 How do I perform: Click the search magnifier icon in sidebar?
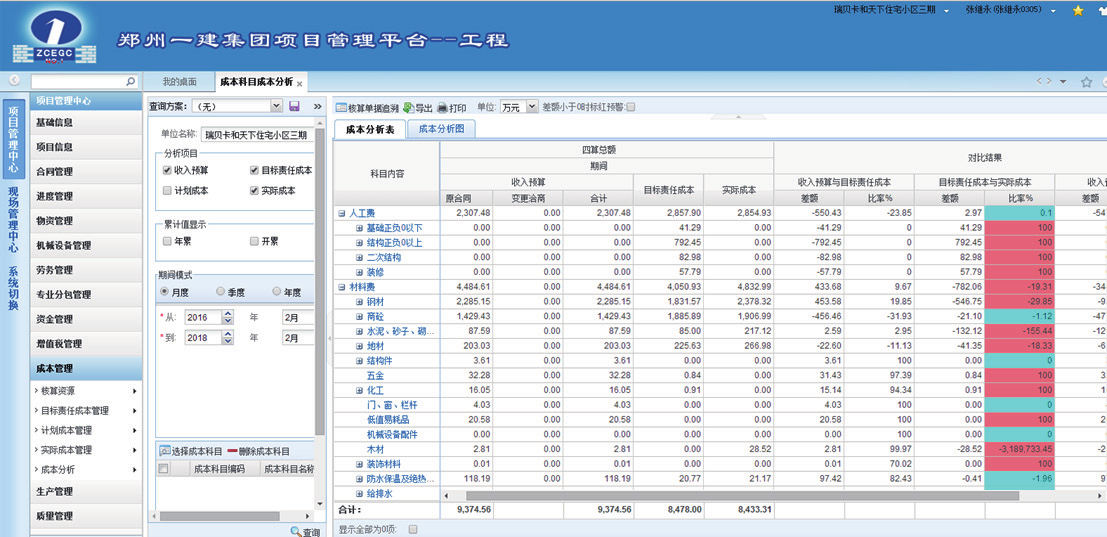point(131,81)
